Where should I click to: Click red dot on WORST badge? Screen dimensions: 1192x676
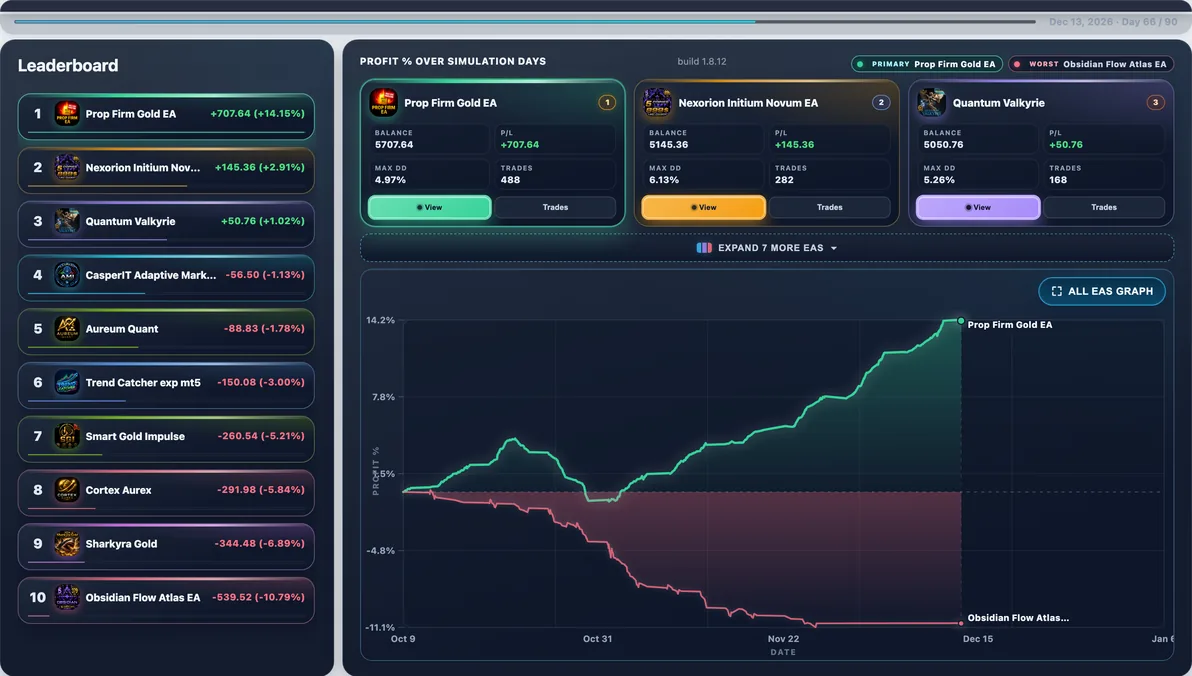1017,64
